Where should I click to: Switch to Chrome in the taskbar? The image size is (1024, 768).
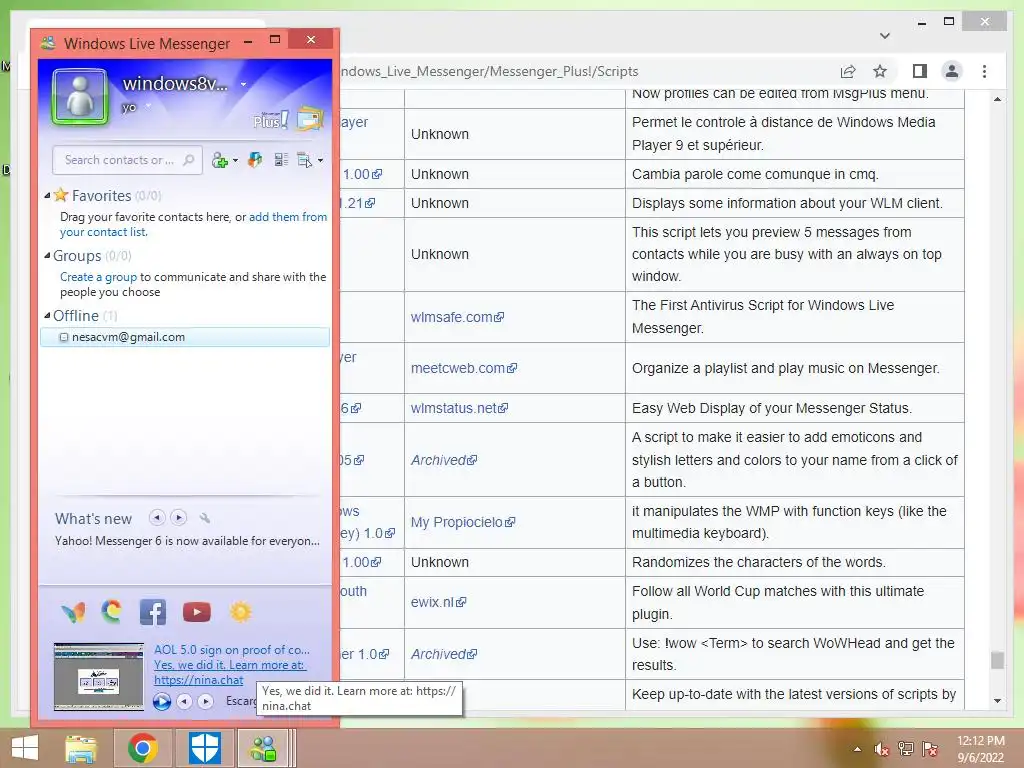pyautogui.click(x=142, y=748)
